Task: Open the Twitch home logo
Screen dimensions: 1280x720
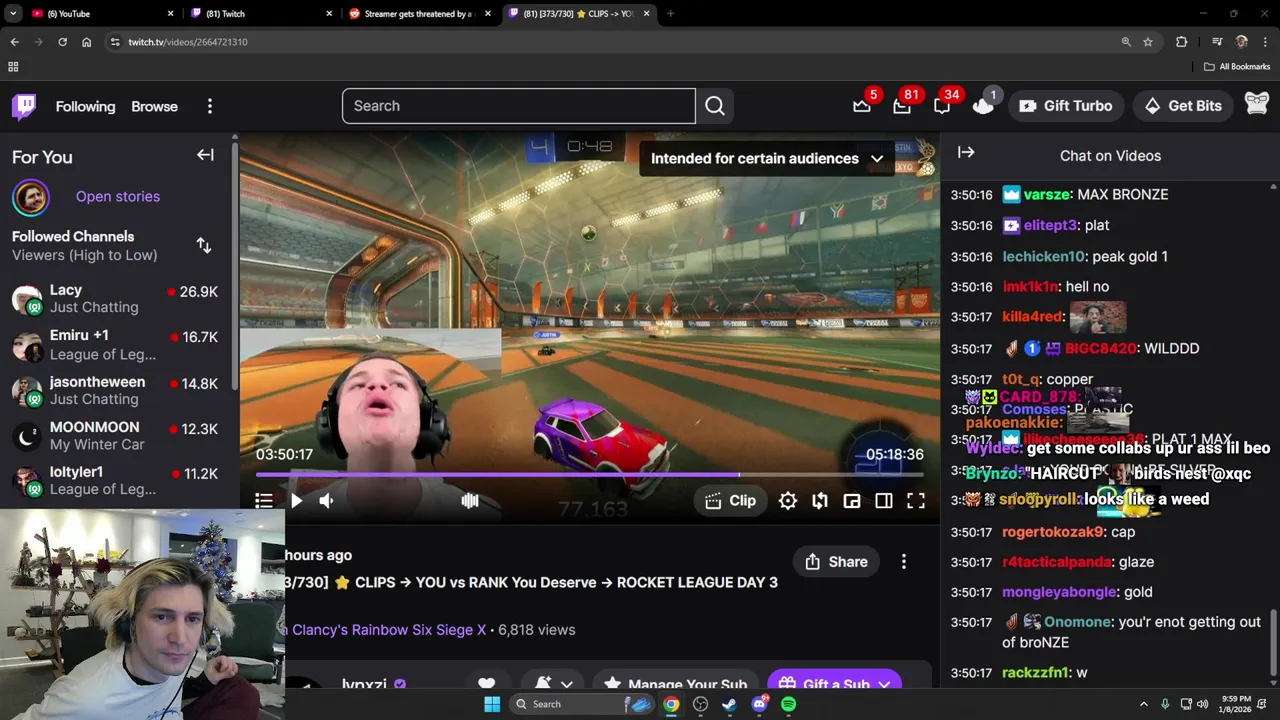Action: (x=24, y=106)
